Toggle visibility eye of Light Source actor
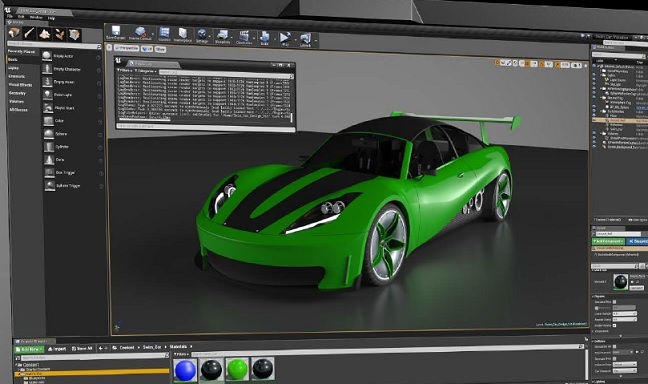648x384 pixels. click(x=594, y=81)
